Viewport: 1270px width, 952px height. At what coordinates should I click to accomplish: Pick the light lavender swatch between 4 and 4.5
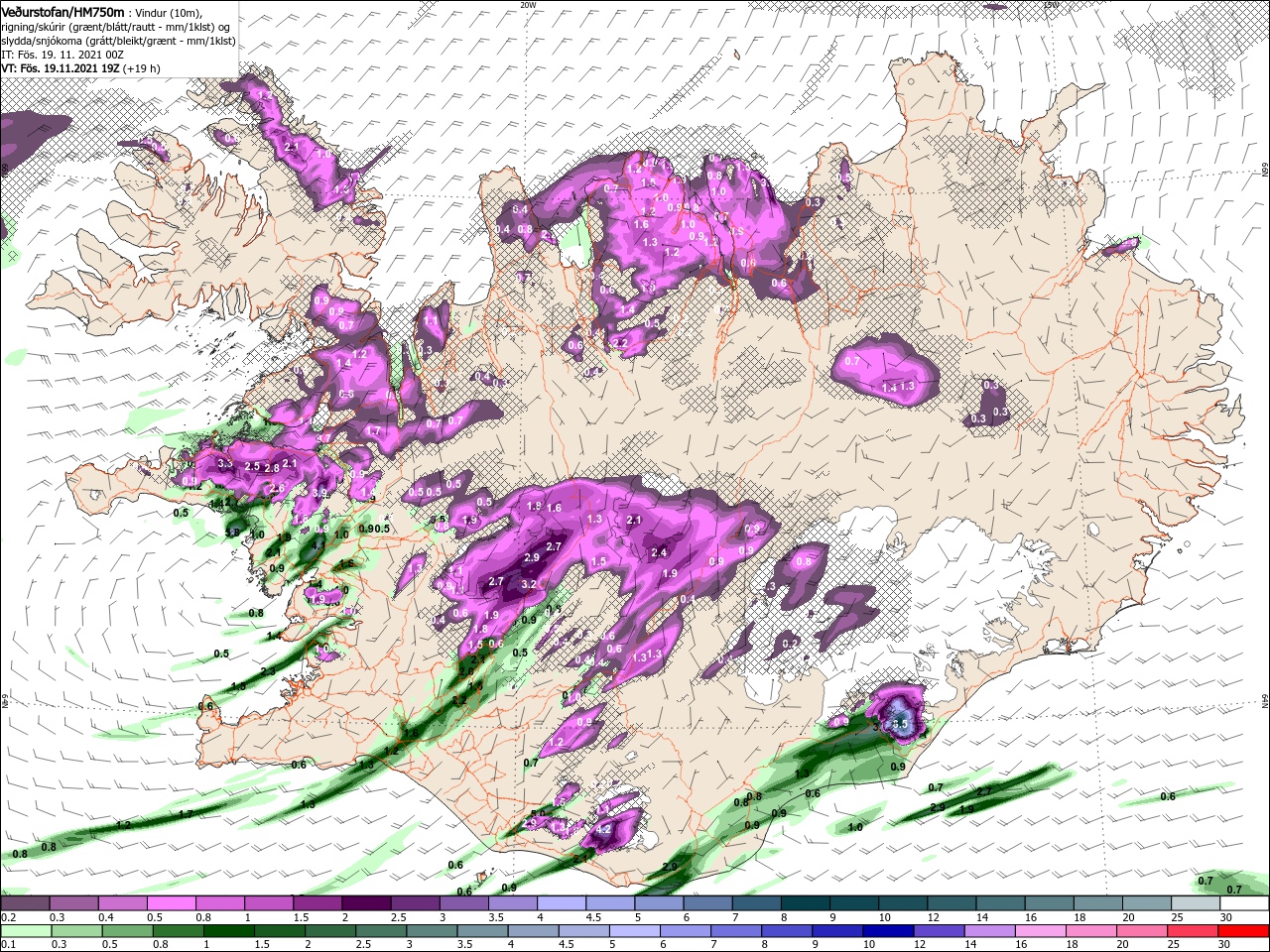562,902
